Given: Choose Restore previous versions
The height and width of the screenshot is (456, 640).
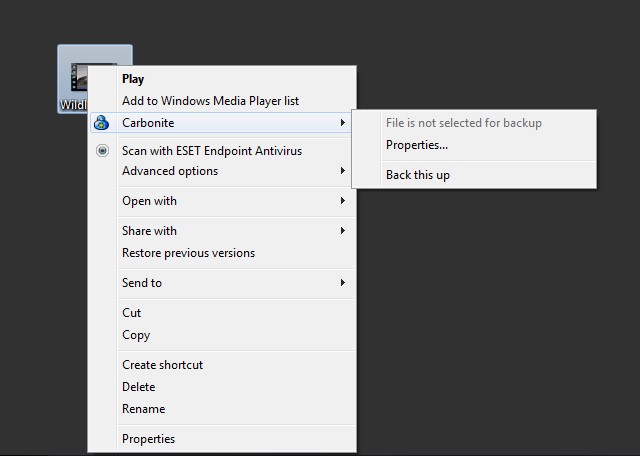Looking at the screenshot, I should (x=188, y=253).
